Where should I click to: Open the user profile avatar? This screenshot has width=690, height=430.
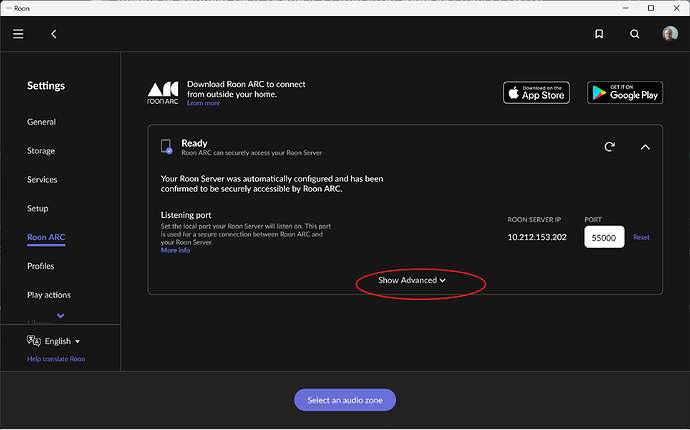coord(670,33)
